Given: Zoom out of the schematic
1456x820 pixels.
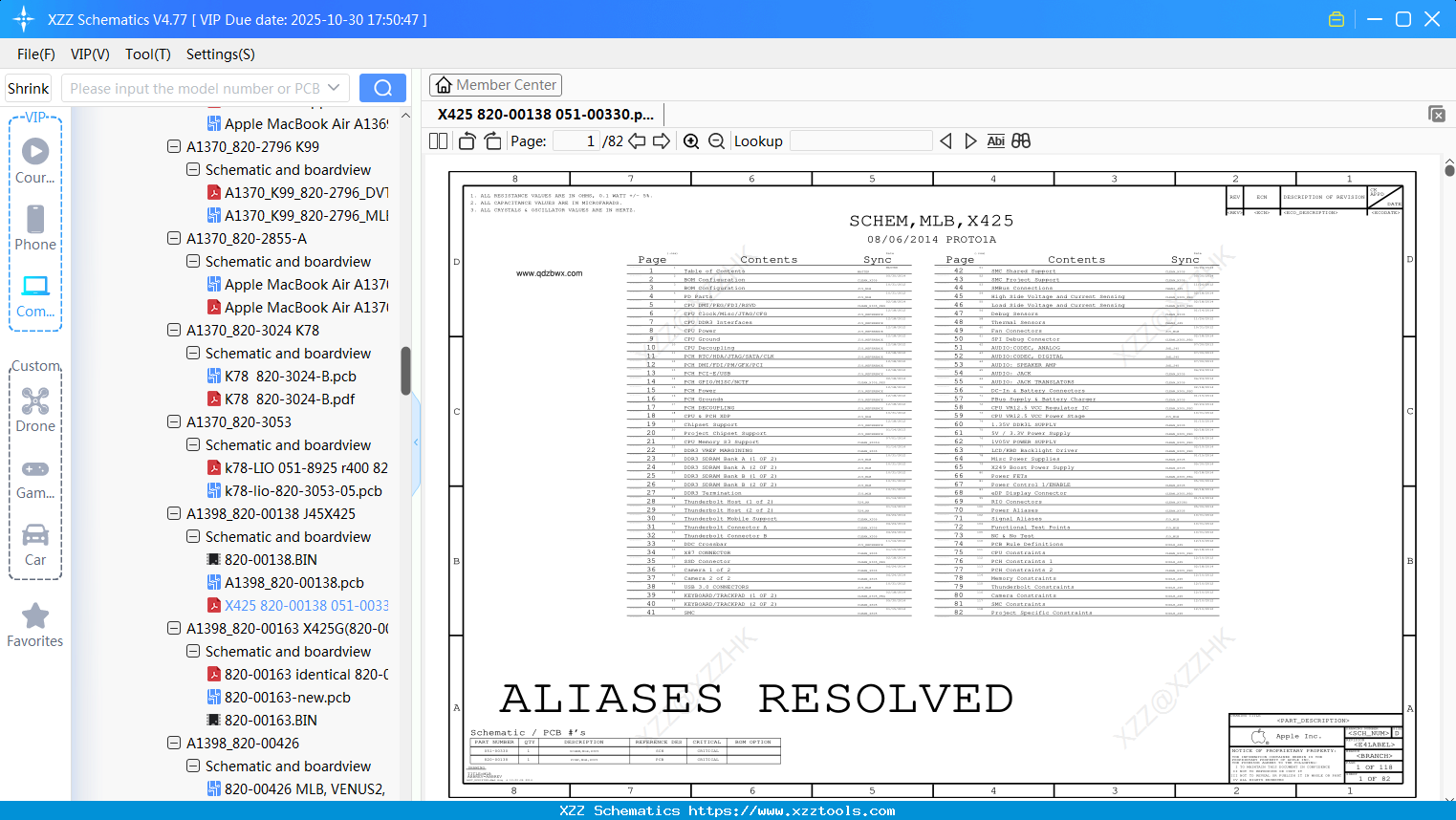Looking at the screenshot, I should 716,141.
